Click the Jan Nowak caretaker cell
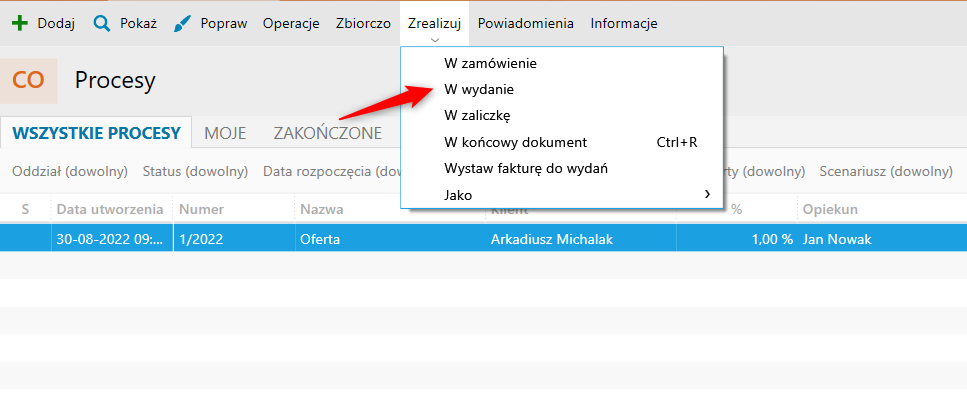This screenshot has height=397, width=967. pos(882,239)
